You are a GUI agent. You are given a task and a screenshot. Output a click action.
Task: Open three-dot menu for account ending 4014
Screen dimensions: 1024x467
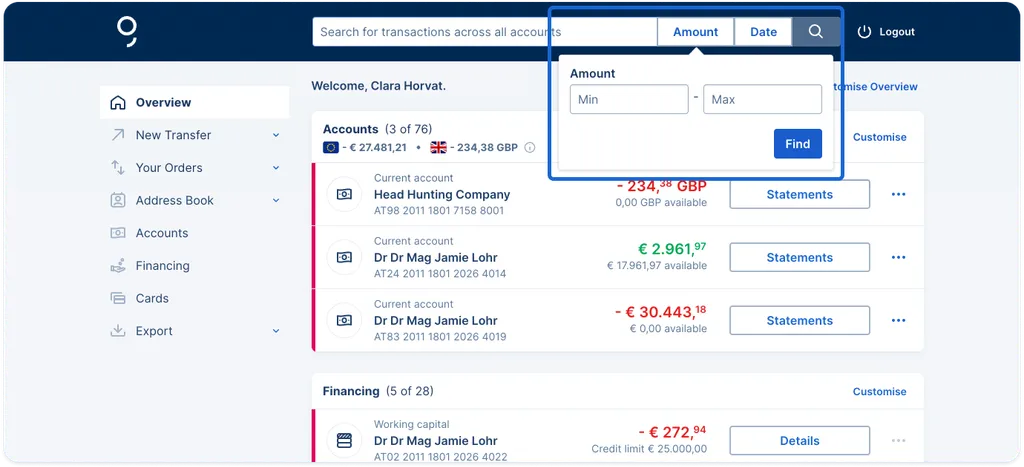coord(898,257)
